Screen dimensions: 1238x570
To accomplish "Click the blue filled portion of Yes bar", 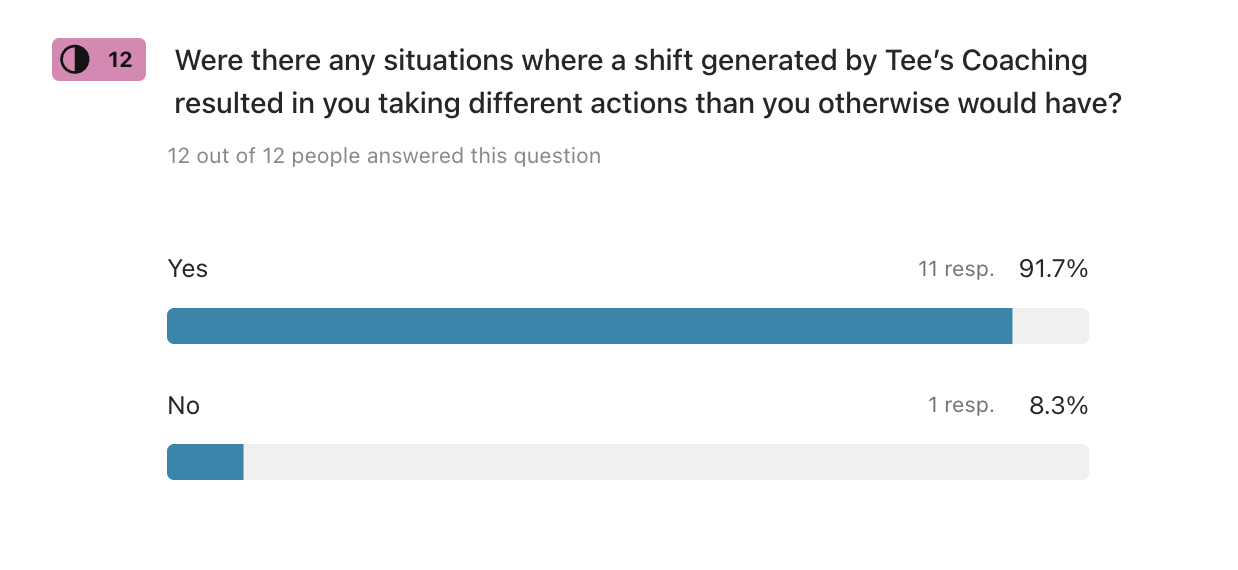I will click(x=589, y=326).
